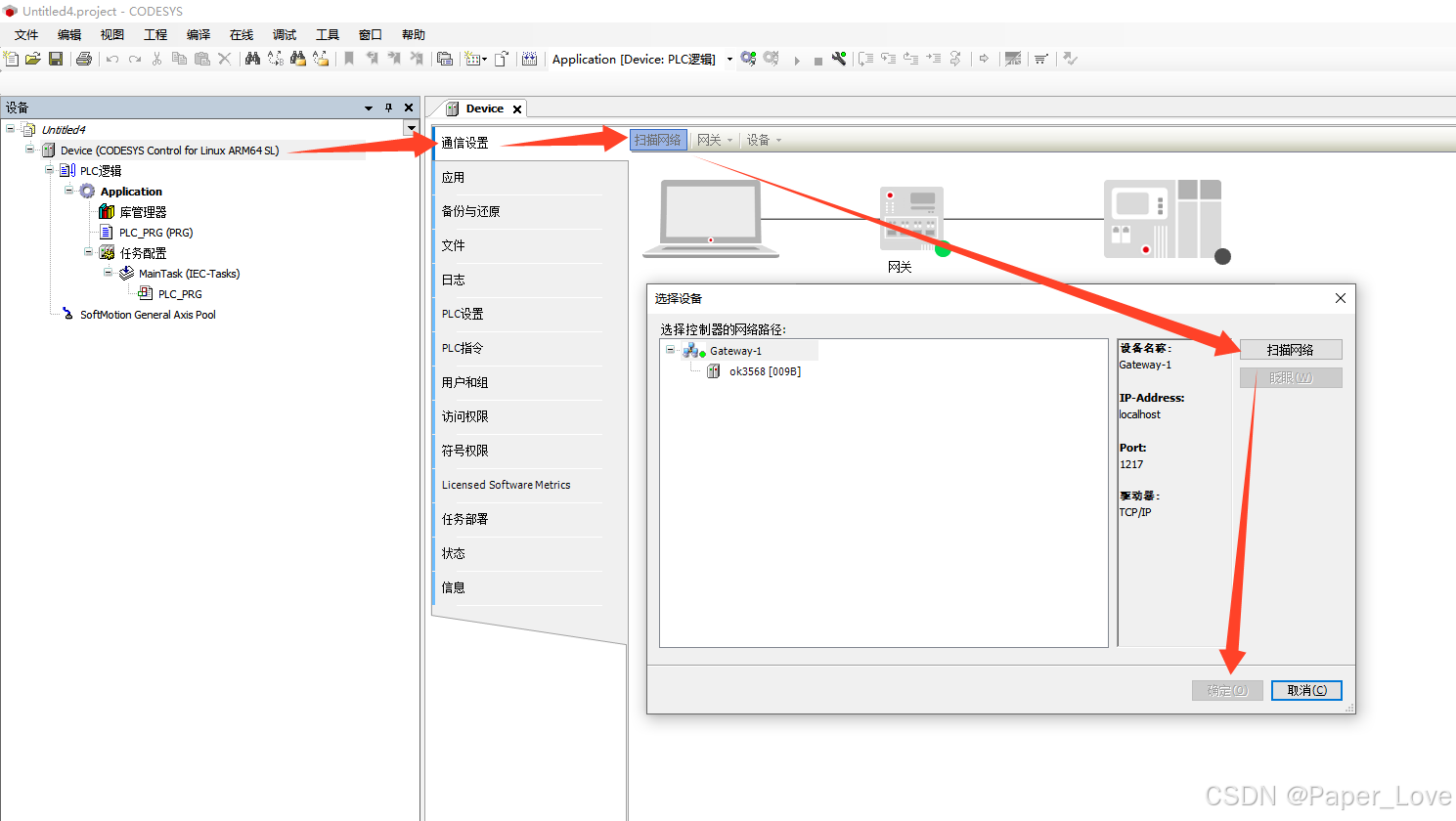Select PLC_PRG (PRG) in the device tree
Viewport: 1456px width, 821px height.
pos(156,233)
